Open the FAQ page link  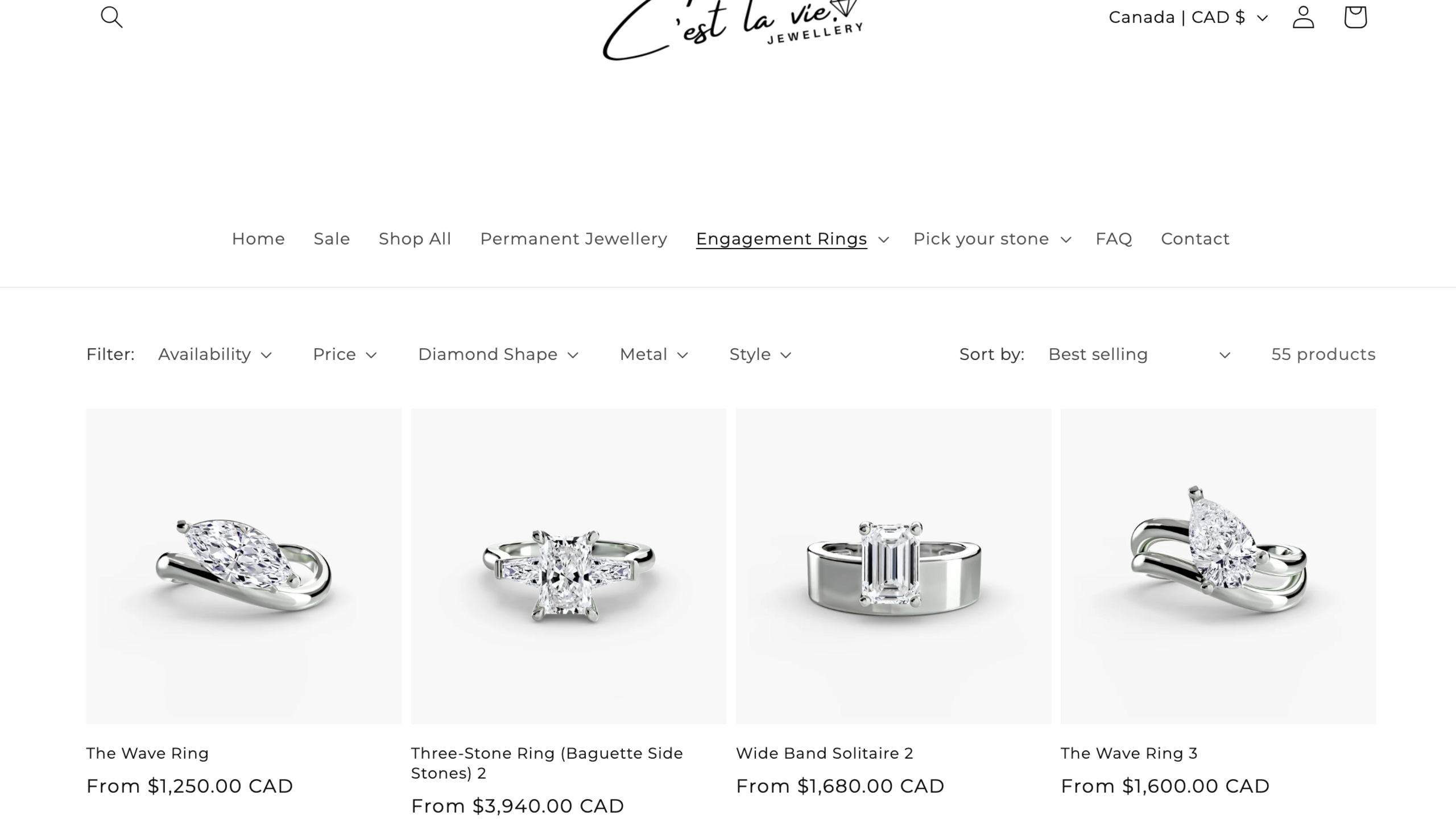1114,239
